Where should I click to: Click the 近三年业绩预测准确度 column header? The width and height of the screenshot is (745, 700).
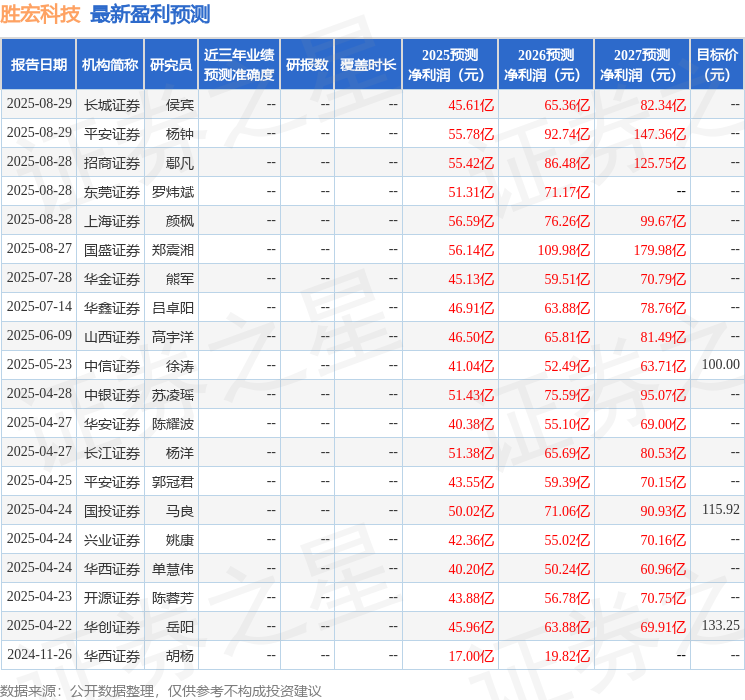[239, 65]
